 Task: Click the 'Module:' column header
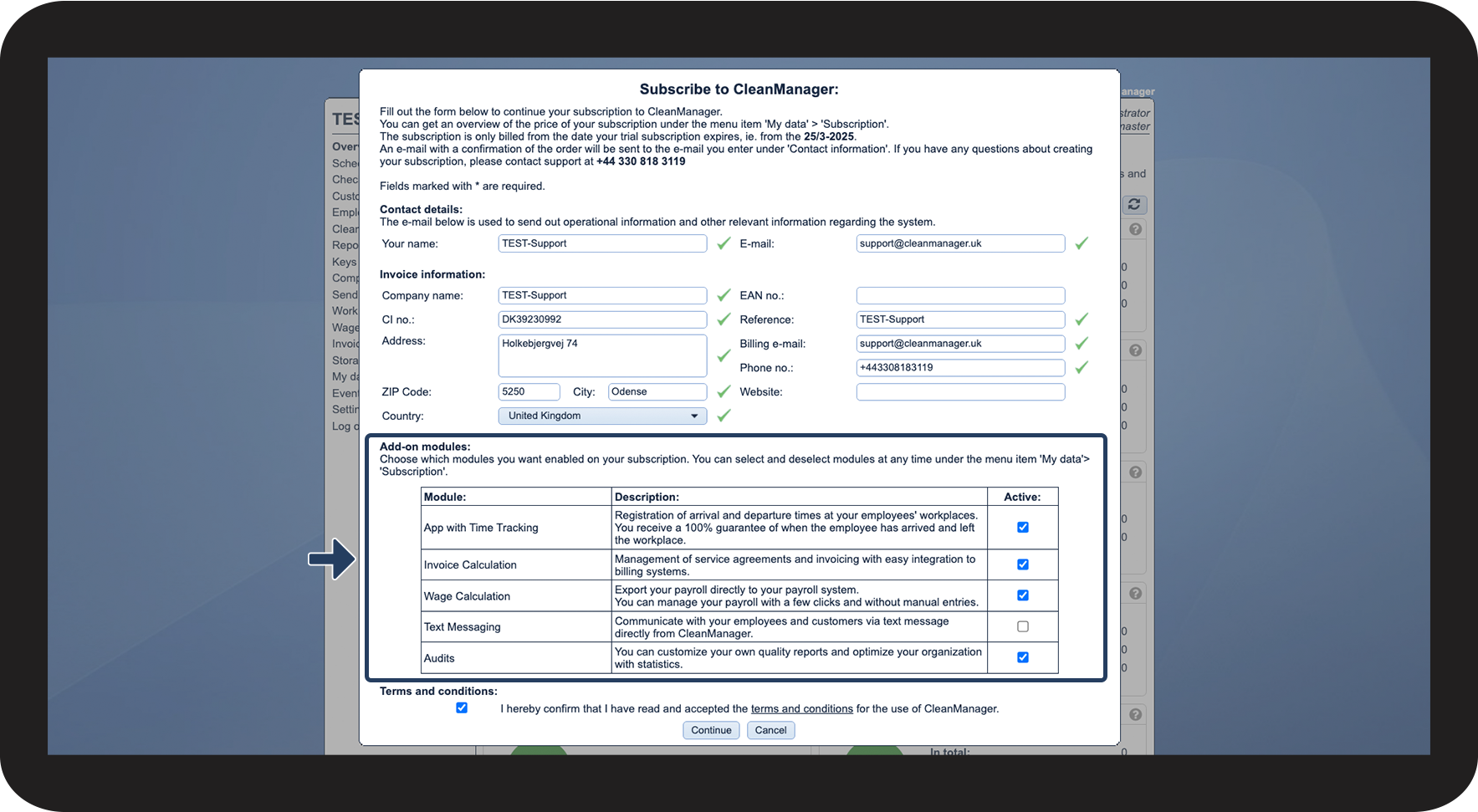[x=445, y=497]
